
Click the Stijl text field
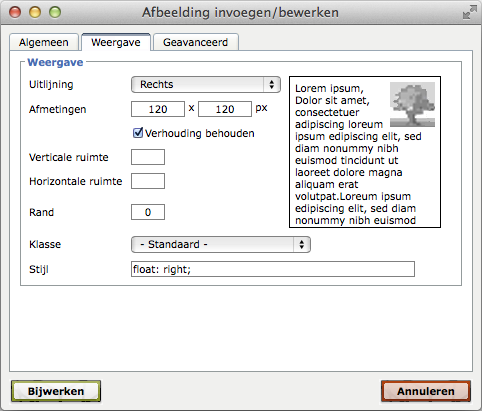point(273,269)
